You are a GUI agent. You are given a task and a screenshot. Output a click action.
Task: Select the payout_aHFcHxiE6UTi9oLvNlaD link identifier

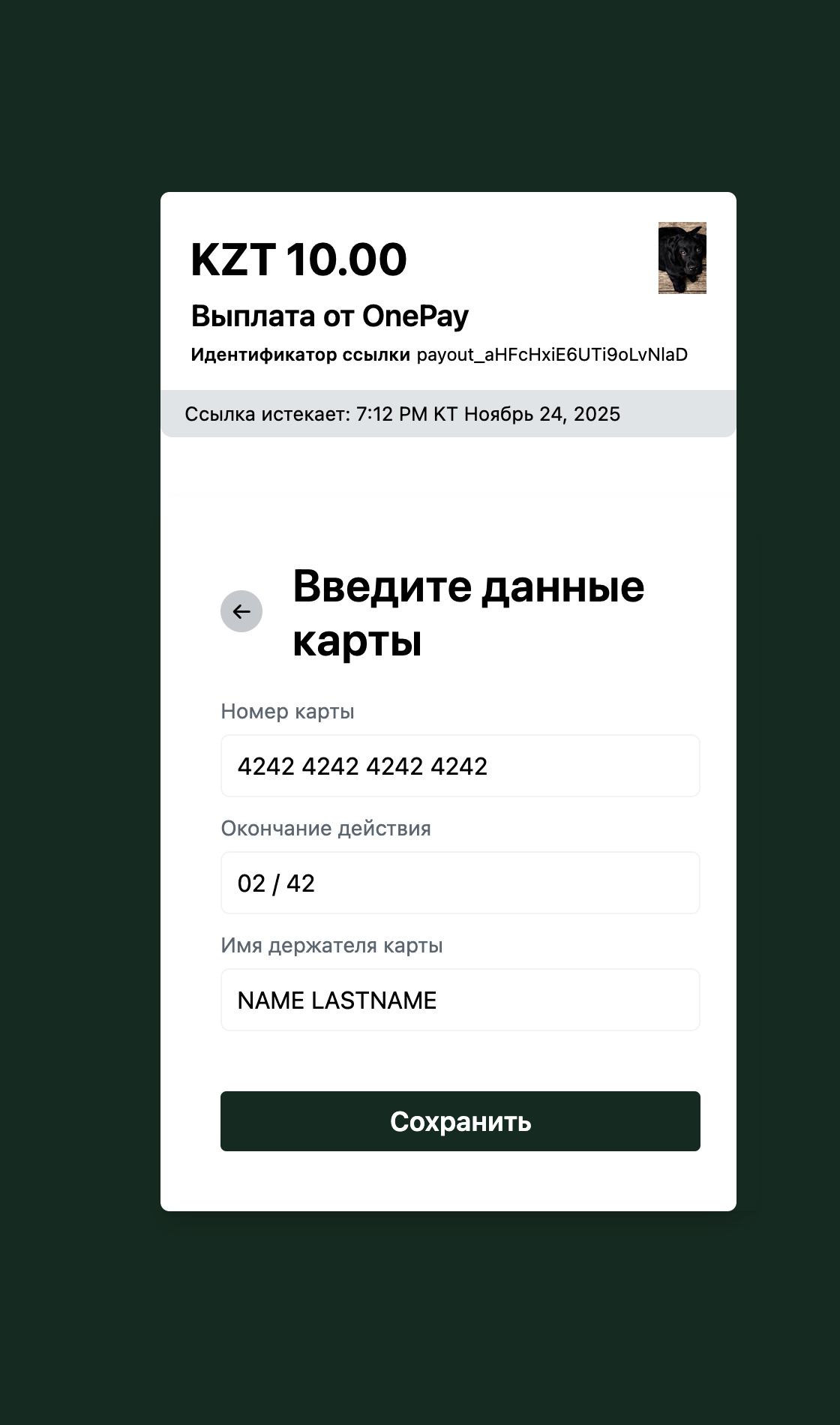[x=552, y=355]
